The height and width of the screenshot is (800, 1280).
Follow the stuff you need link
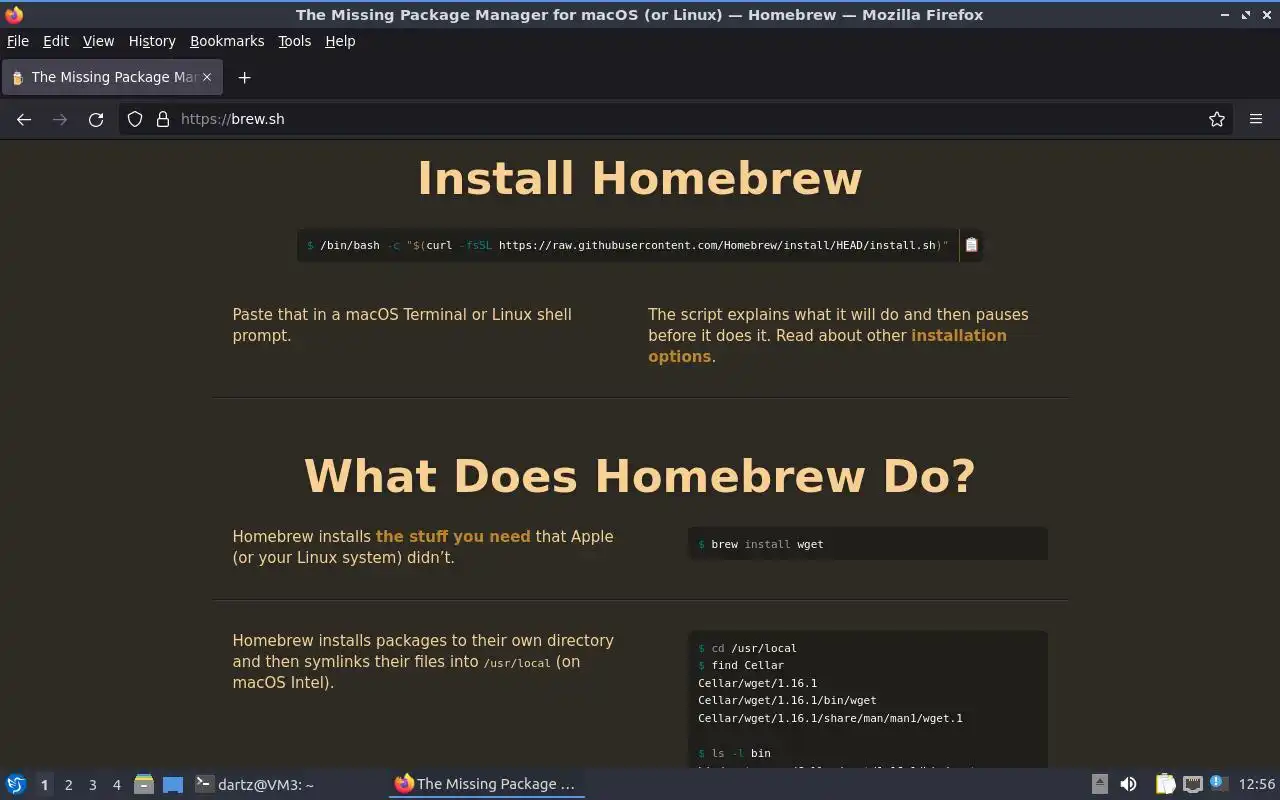click(453, 536)
